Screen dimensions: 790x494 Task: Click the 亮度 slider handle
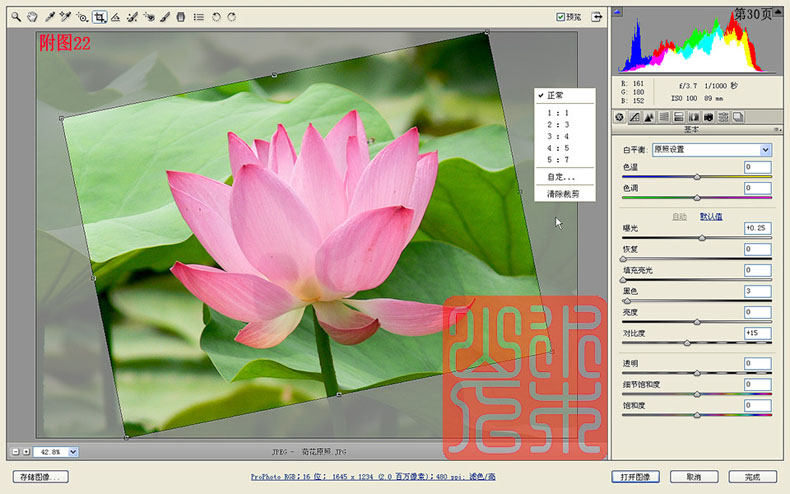[697, 322]
